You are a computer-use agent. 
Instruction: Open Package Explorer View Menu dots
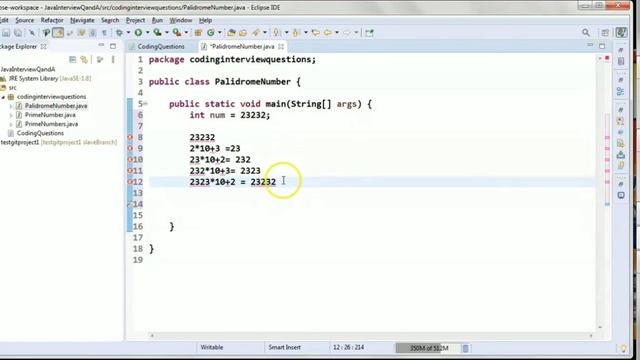coord(113,60)
